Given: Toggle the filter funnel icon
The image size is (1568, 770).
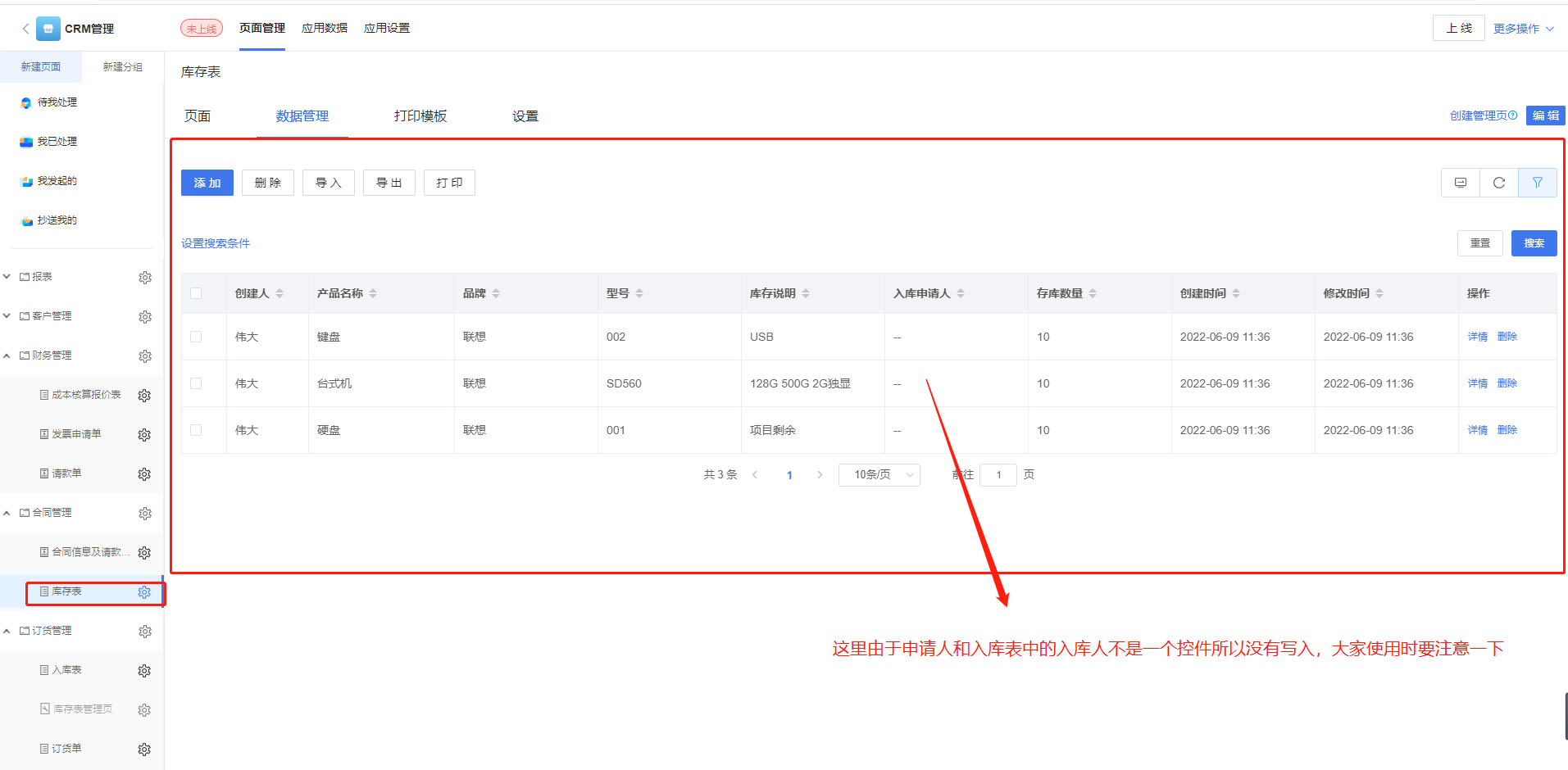Looking at the screenshot, I should pos(1538,183).
